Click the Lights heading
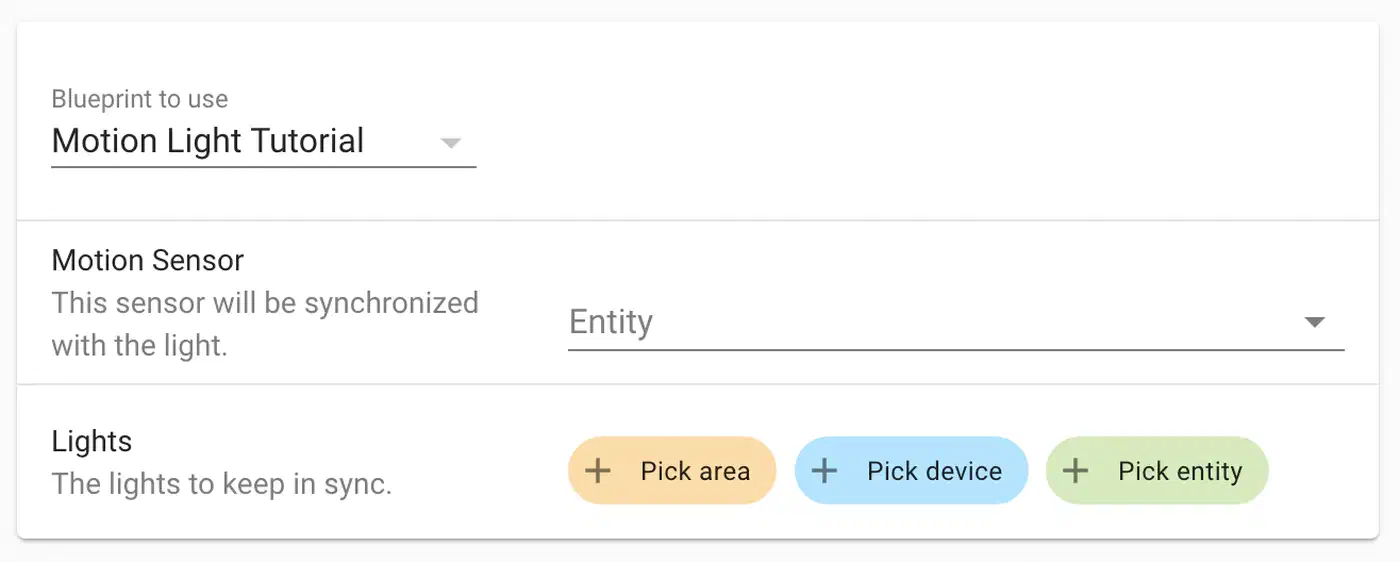Screen dimensions: 1400x562 (92, 441)
